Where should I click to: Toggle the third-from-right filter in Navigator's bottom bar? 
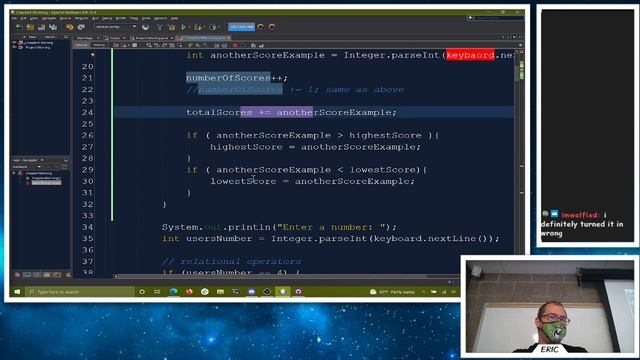pyautogui.click(x=47, y=275)
